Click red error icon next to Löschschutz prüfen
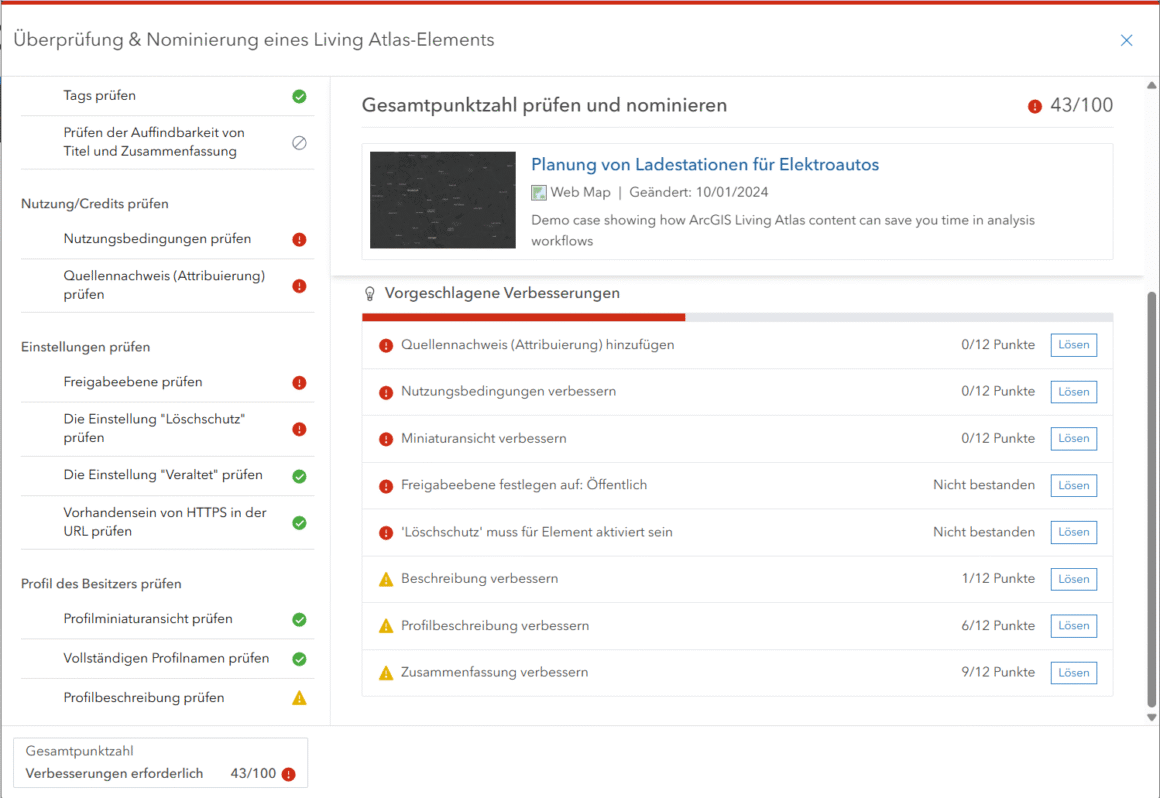The width and height of the screenshot is (1160, 798). [299, 429]
